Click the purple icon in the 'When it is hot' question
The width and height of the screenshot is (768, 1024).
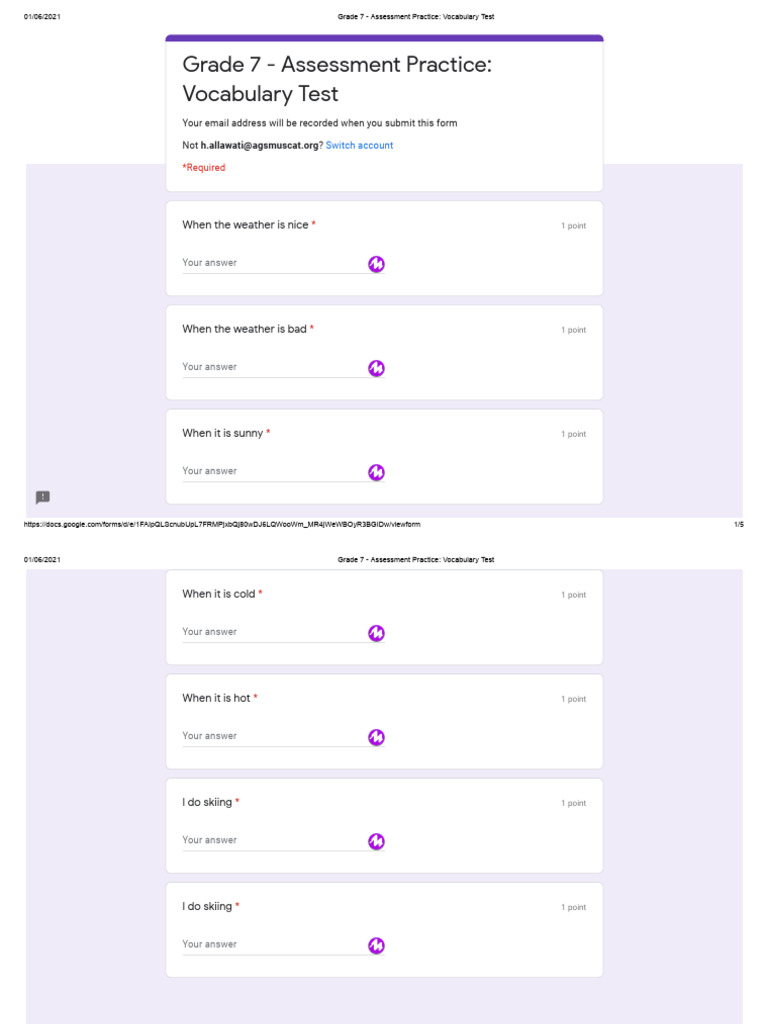pyautogui.click(x=376, y=737)
